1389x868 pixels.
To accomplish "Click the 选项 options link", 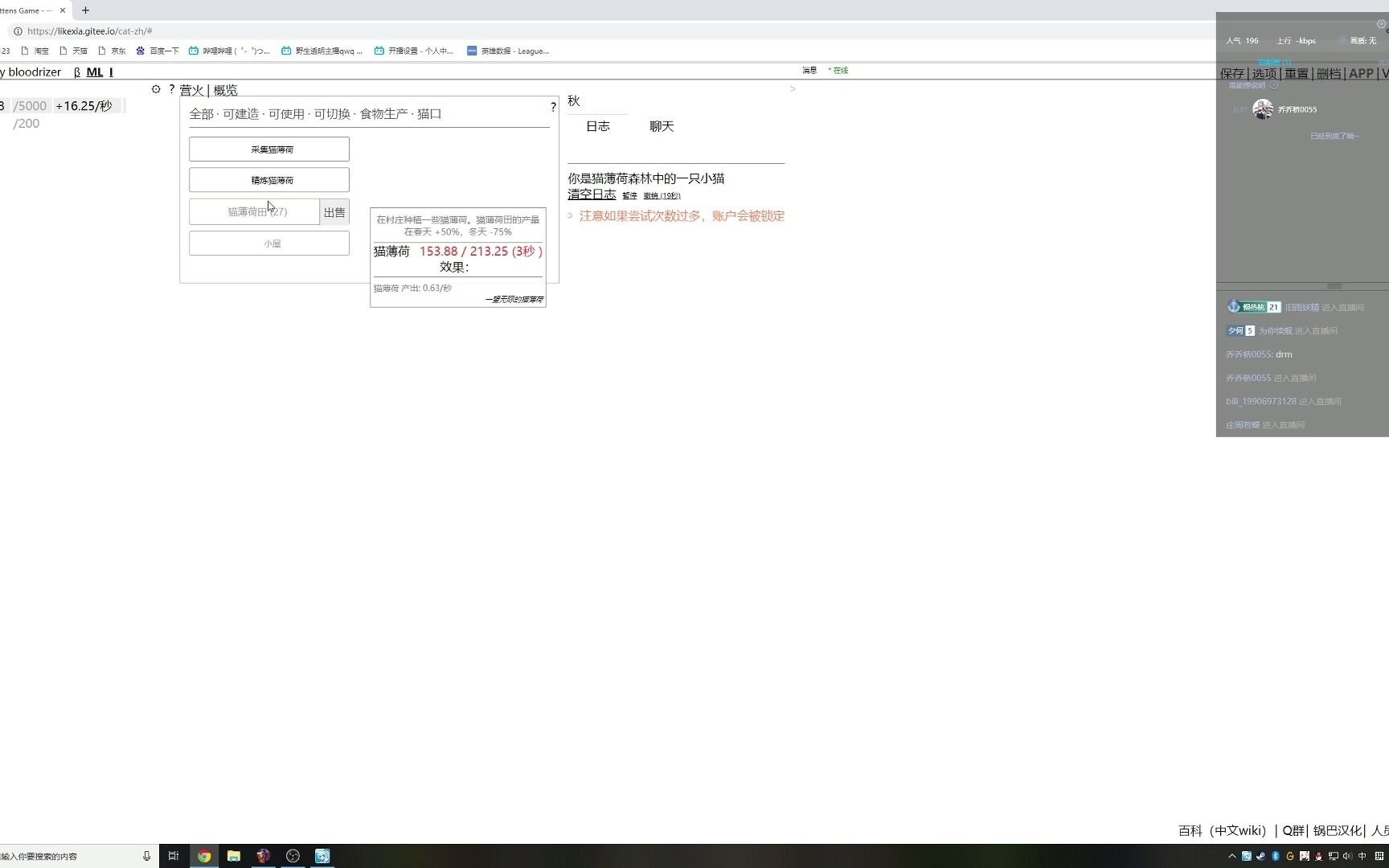I will pyautogui.click(x=1264, y=73).
